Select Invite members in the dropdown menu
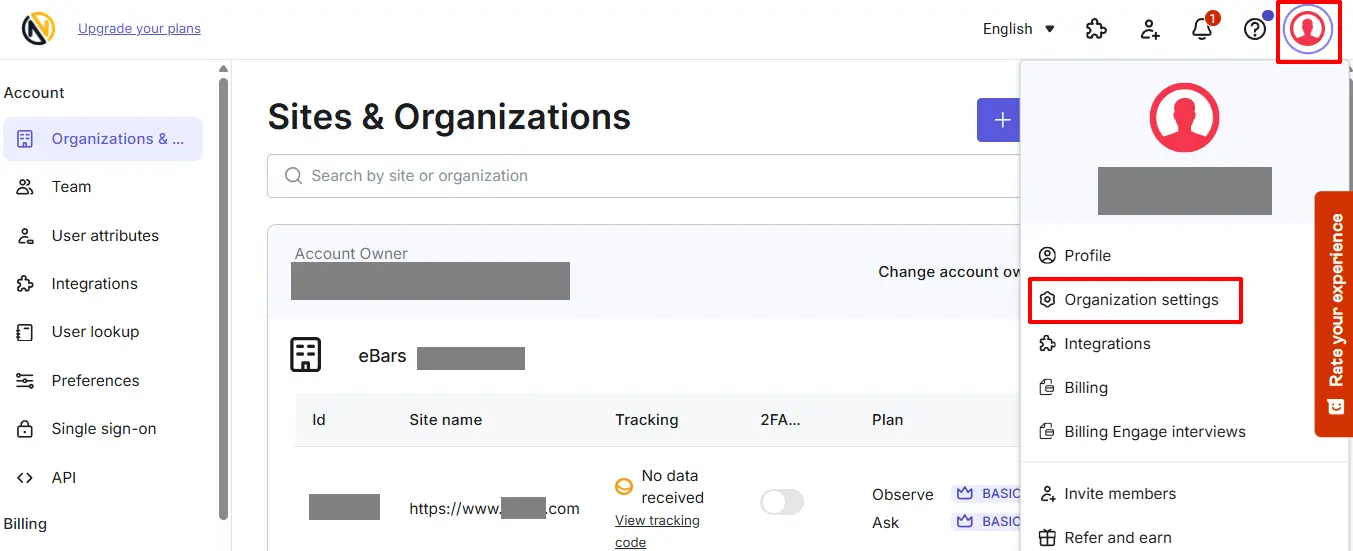This screenshot has width=1353, height=551. pyautogui.click(x=1108, y=494)
